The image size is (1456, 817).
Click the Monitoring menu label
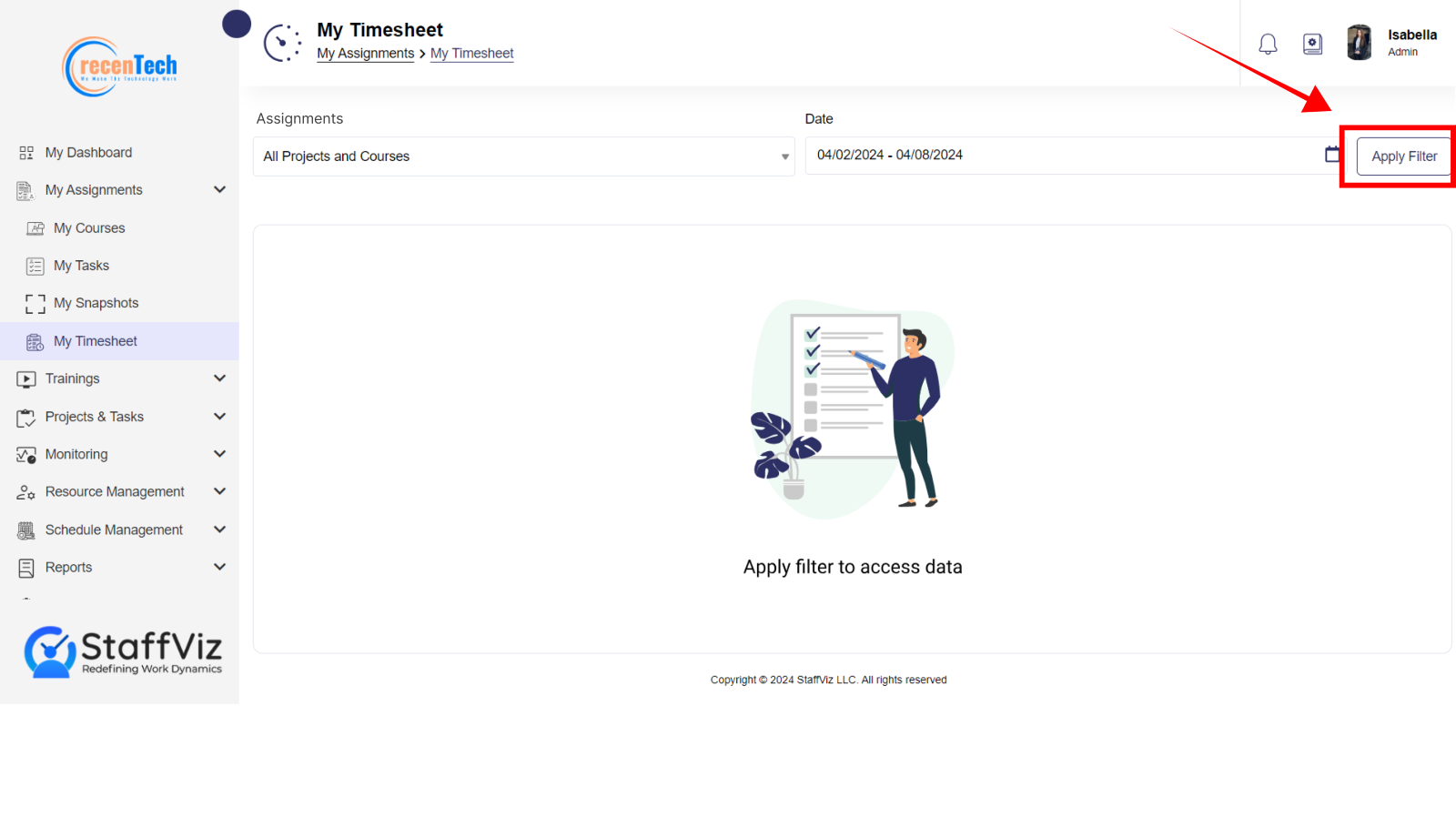click(x=76, y=454)
